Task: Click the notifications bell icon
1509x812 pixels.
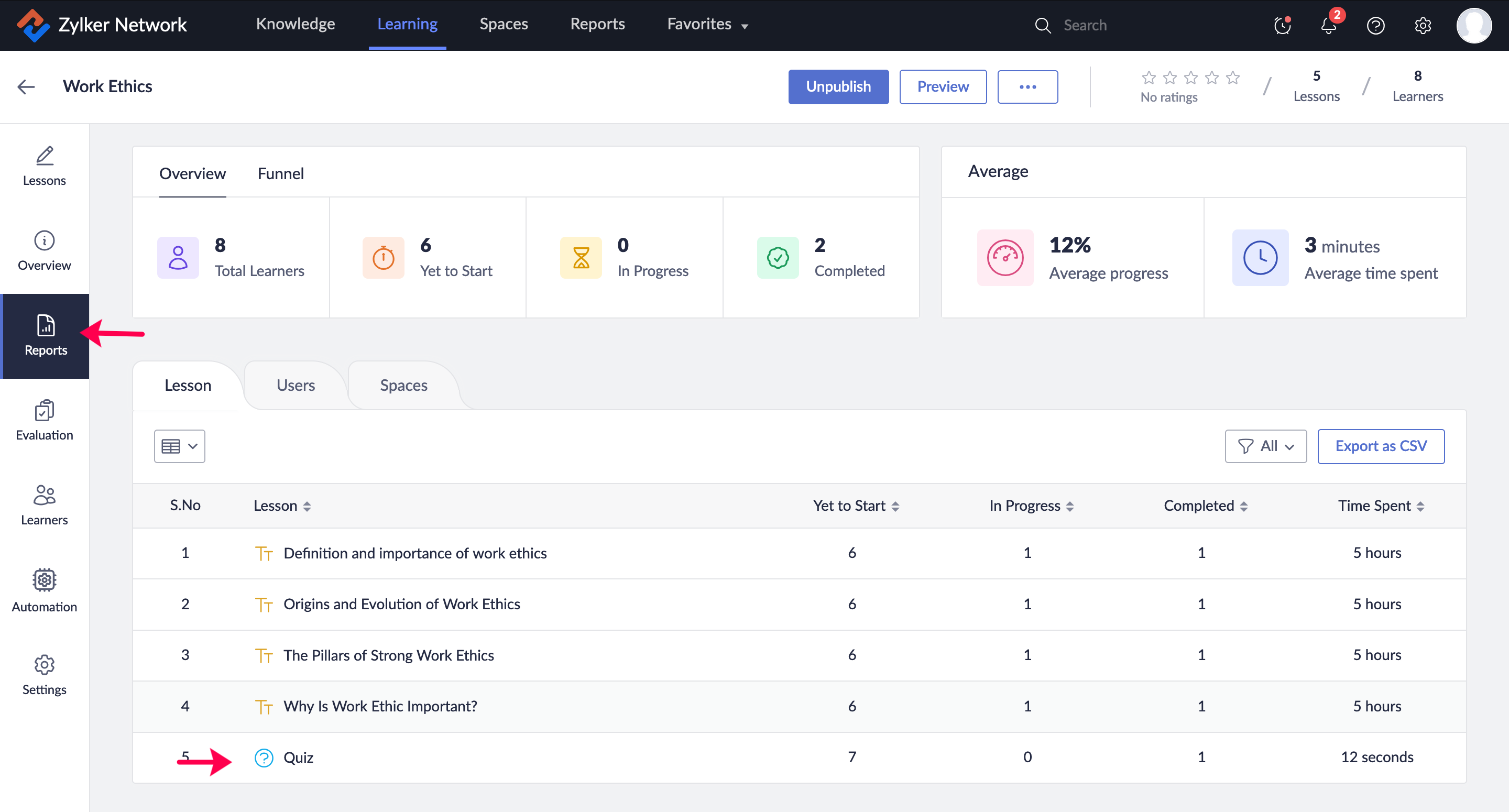Action: 1328,25
